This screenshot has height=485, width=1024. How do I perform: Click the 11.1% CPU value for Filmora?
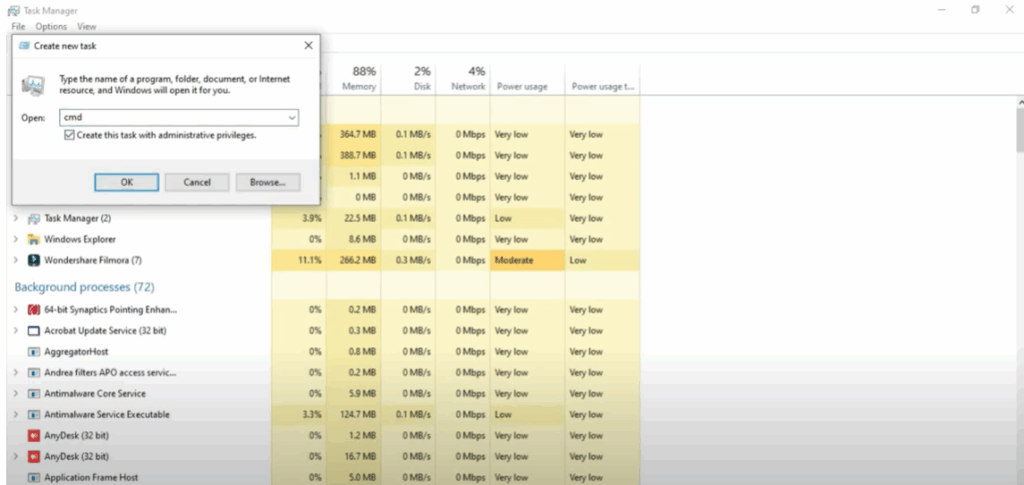pyautogui.click(x=310, y=260)
